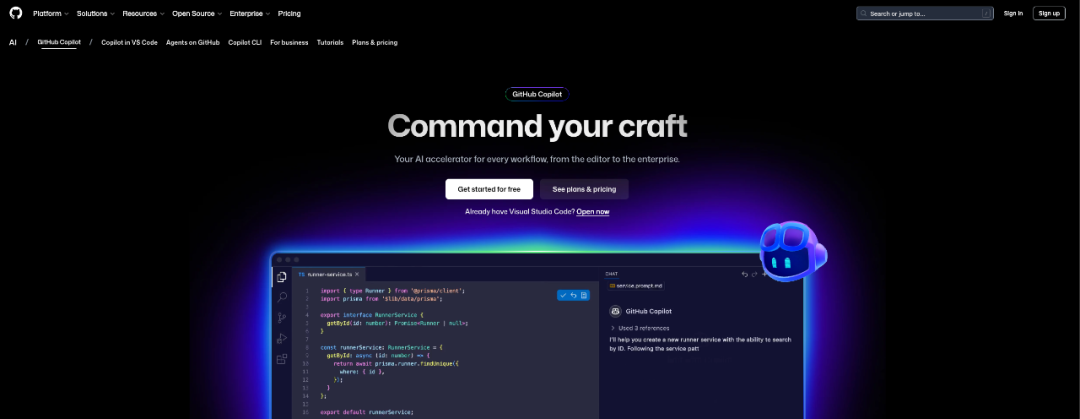Open the For business sub-nav item
Viewport: 1080px width, 419px height.
pos(289,42)
